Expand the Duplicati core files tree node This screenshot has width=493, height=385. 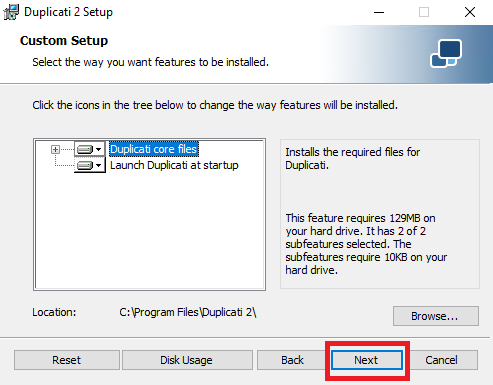pyautogui.click(x=55, y=149)
